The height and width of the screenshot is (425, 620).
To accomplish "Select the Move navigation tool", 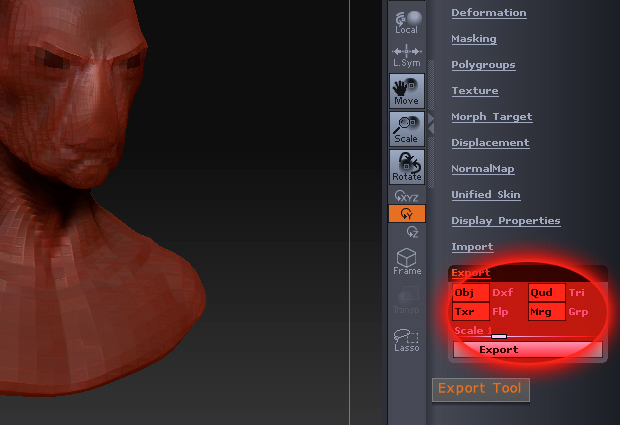I will pyautogui.click(x=406, y=91).
